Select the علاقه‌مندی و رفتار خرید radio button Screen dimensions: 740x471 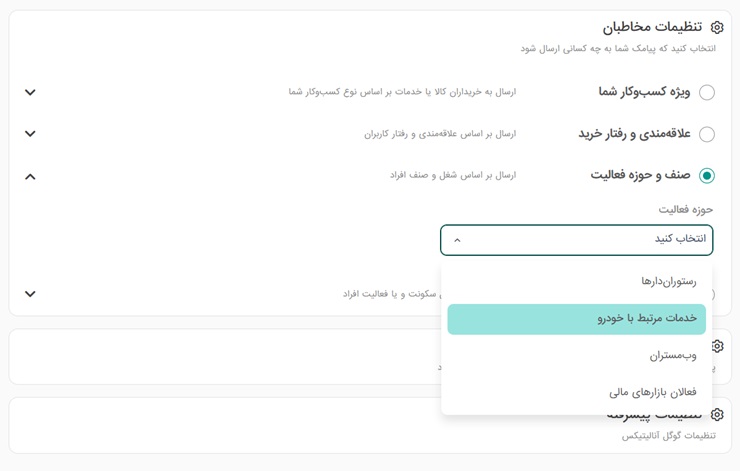[x=707, y=134]
